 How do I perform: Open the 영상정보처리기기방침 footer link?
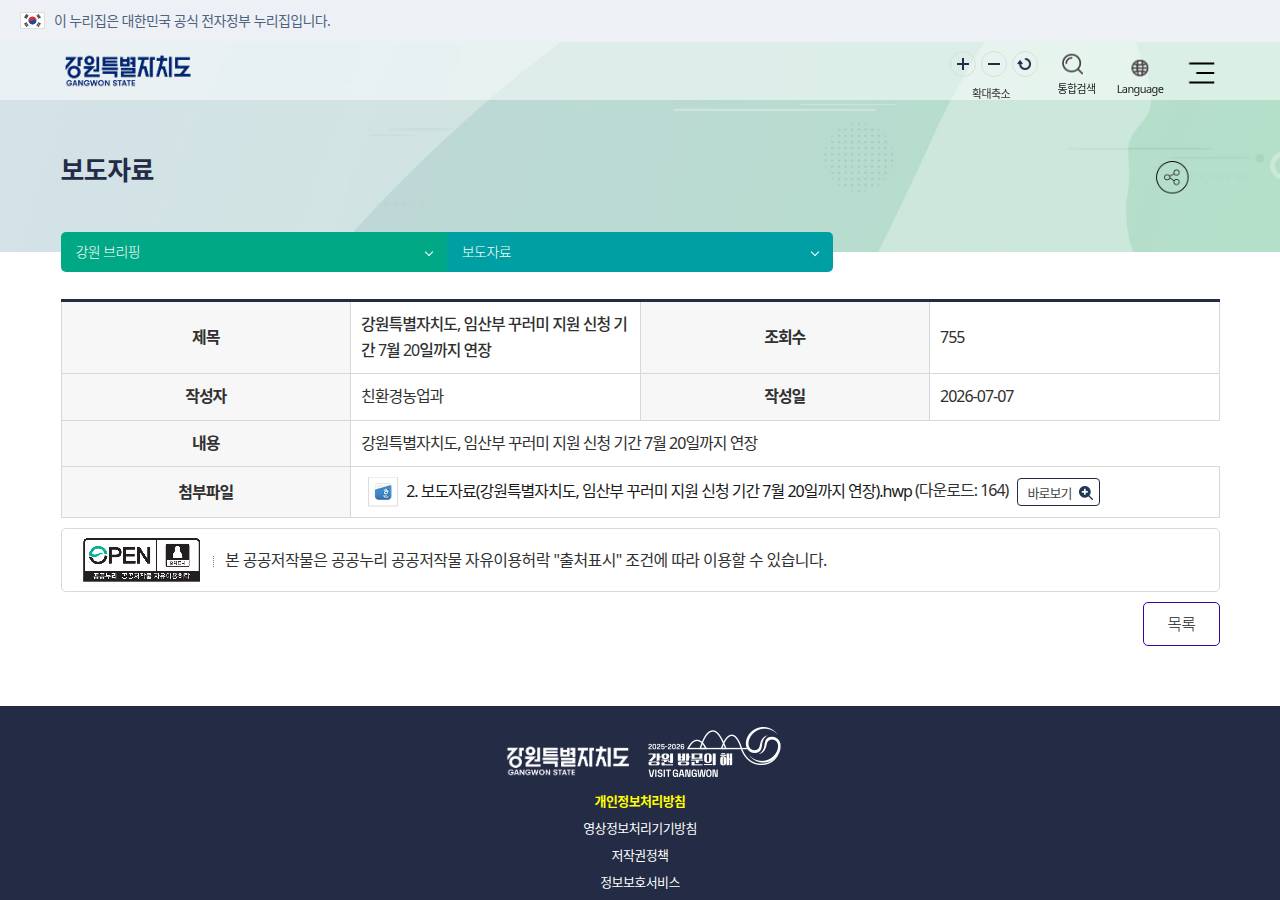640,828
